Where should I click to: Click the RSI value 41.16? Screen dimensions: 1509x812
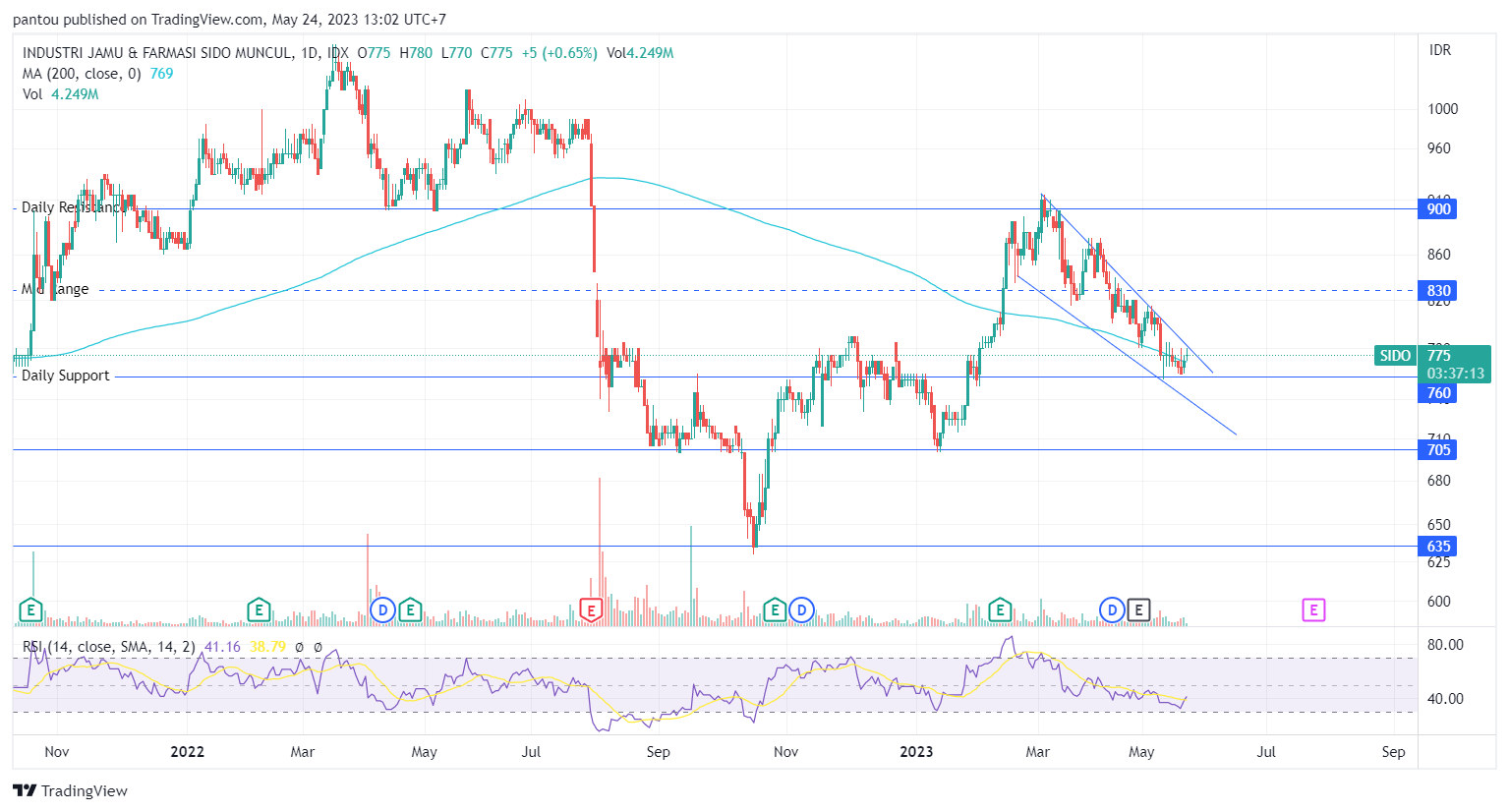222,647
